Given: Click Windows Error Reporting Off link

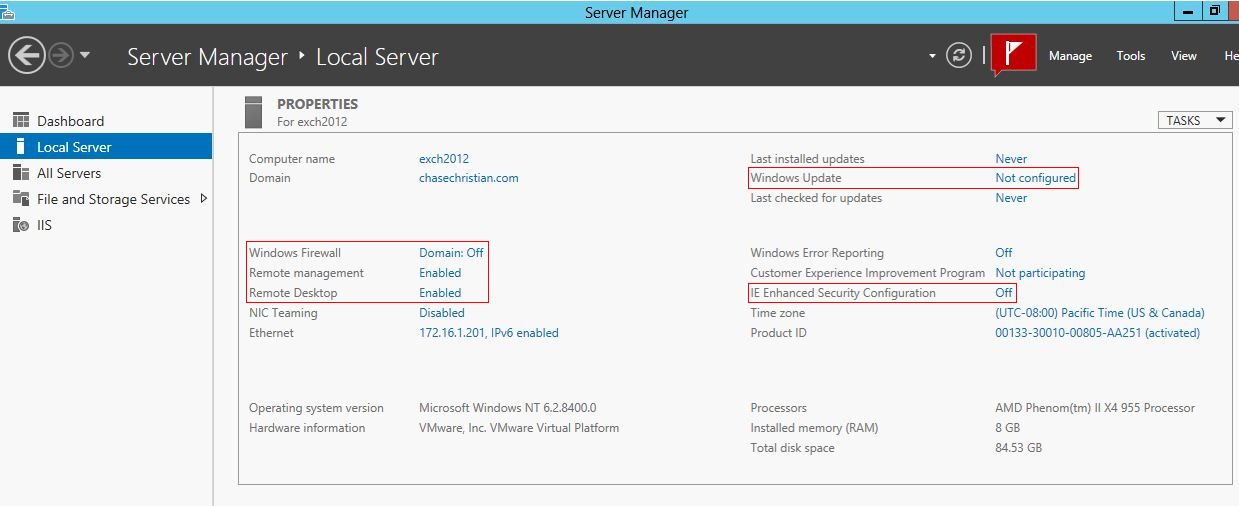Looking at the screenshot, I should click(x=1004, y=253).
